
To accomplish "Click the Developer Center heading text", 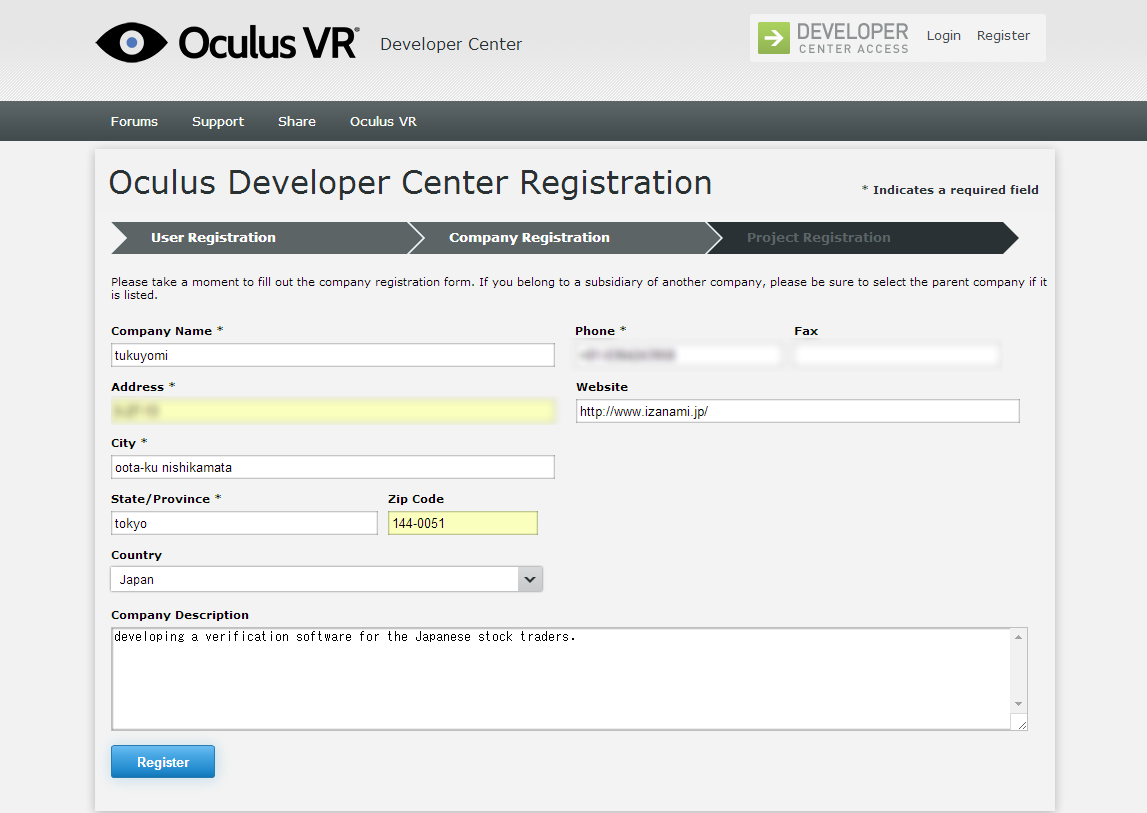I will (x=451, y=44).
